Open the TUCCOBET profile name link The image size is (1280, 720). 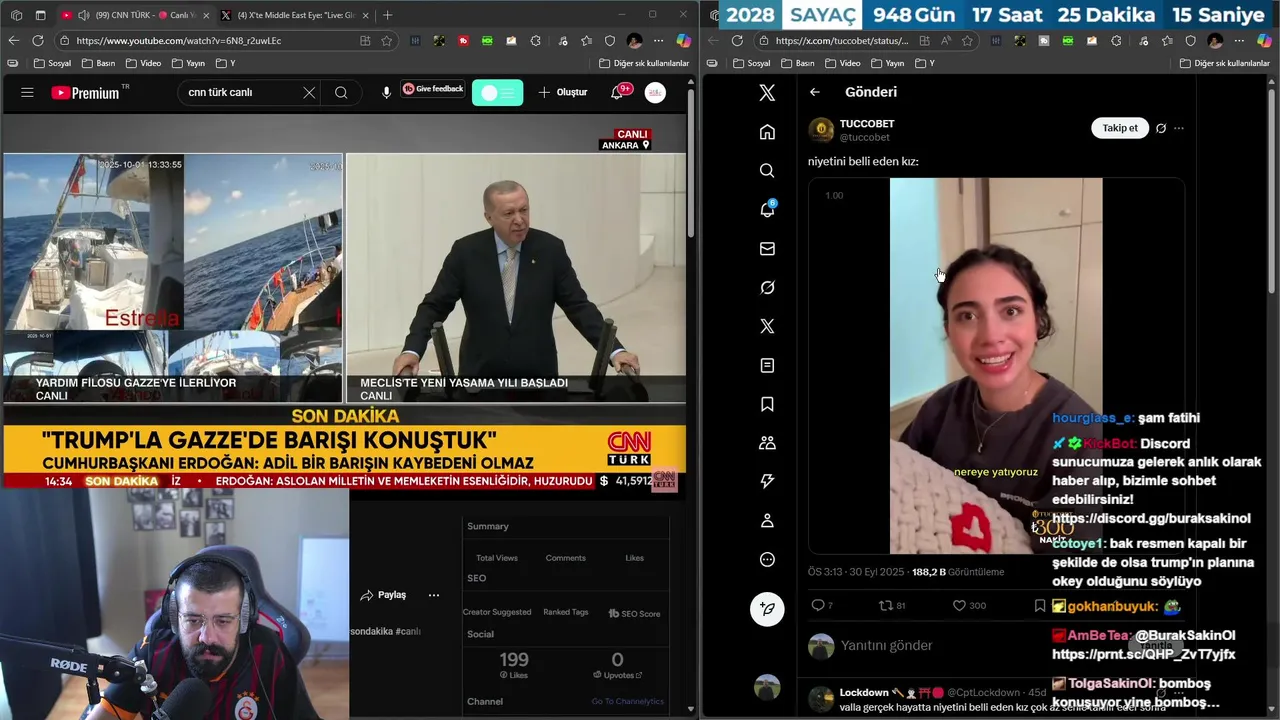867,124
